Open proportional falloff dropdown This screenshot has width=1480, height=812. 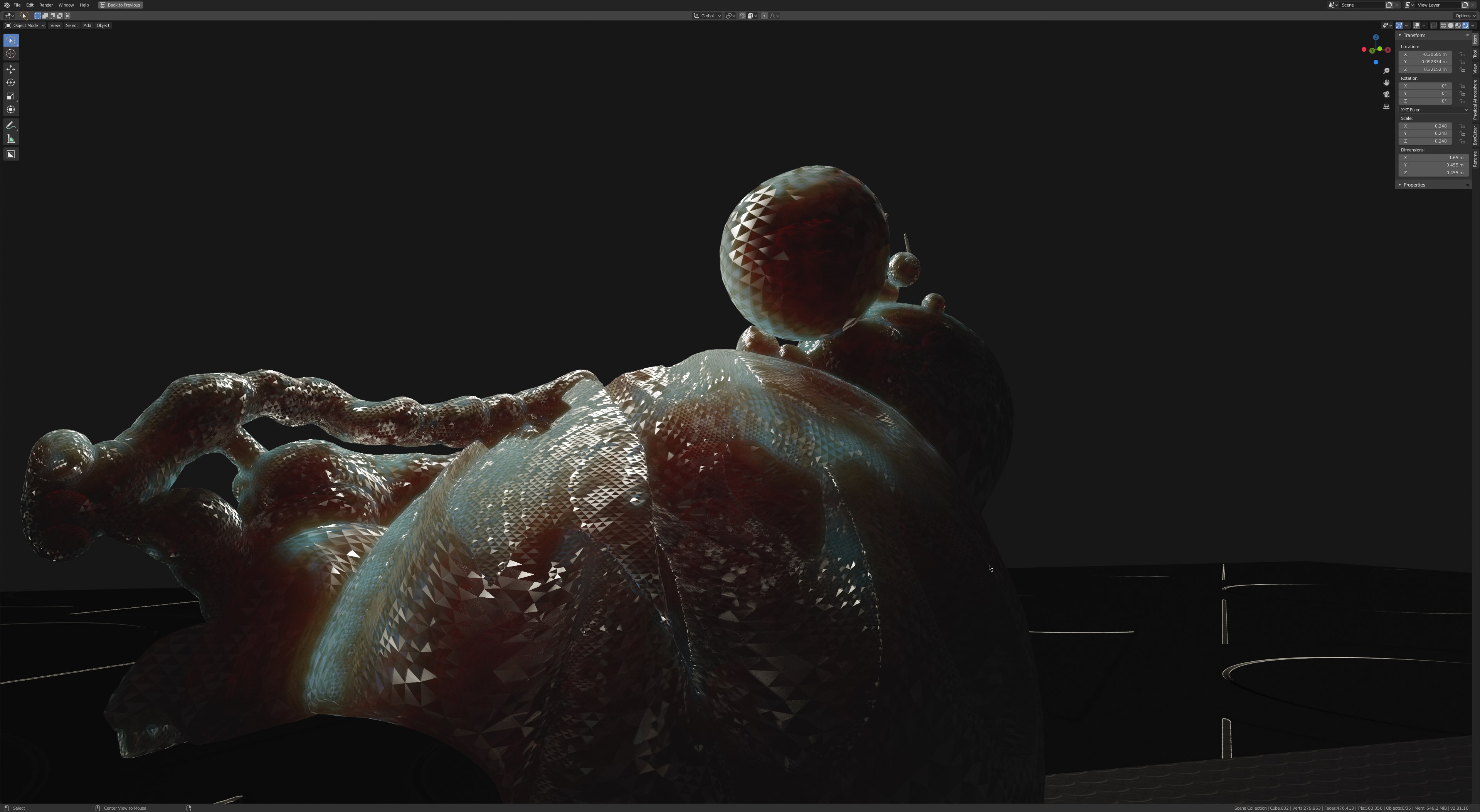point(774,16)
